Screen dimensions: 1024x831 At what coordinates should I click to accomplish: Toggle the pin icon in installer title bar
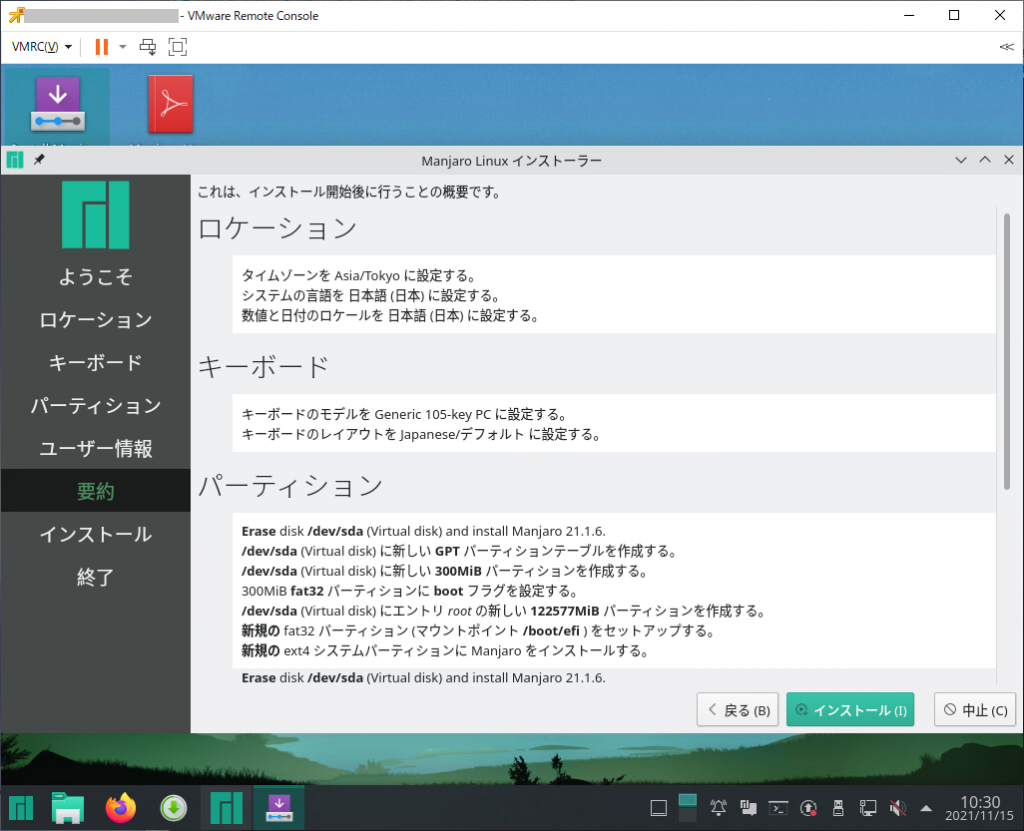pos(39,159)
